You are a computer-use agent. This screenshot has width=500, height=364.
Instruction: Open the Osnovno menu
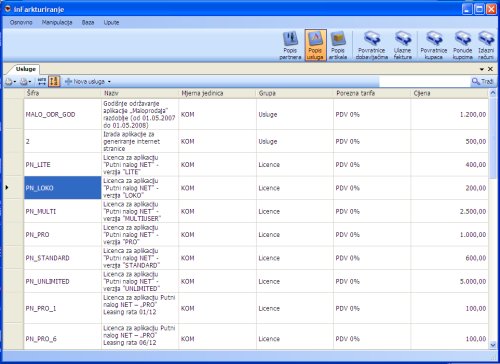coord(21,22)
